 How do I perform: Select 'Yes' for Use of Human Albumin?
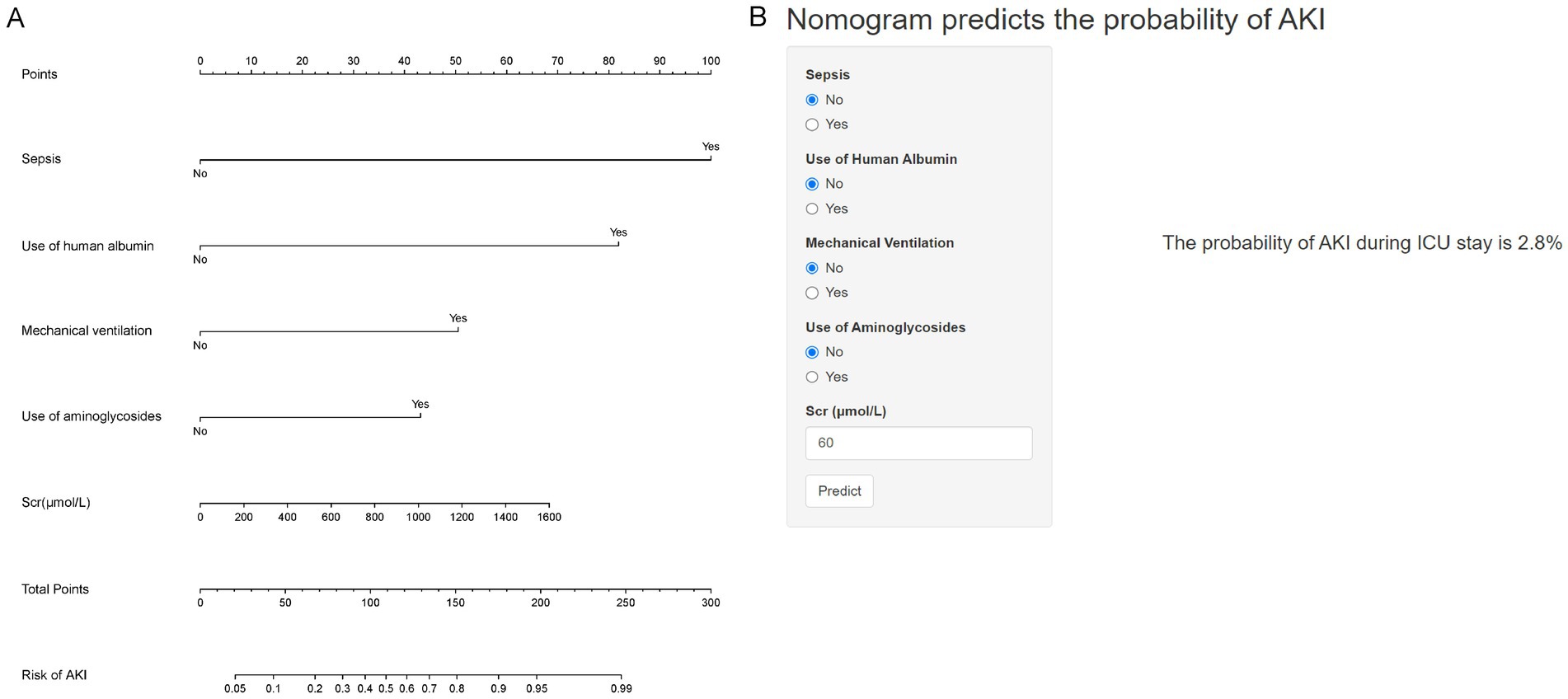click(812, 209)
